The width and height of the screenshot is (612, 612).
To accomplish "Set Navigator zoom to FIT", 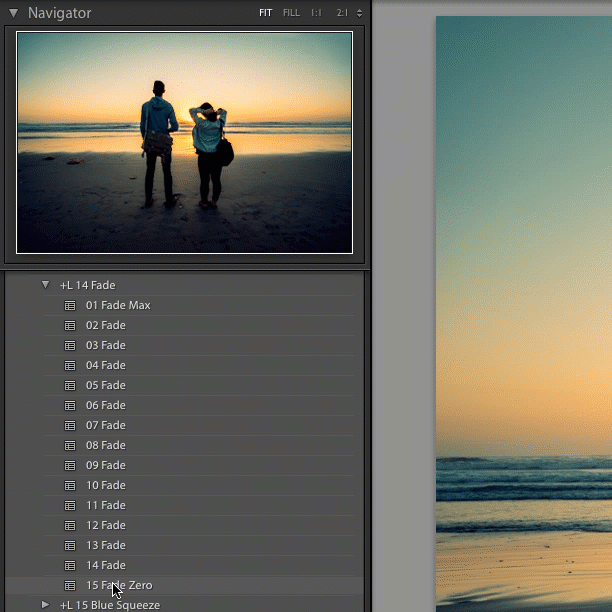I will (x=265, y=13).
